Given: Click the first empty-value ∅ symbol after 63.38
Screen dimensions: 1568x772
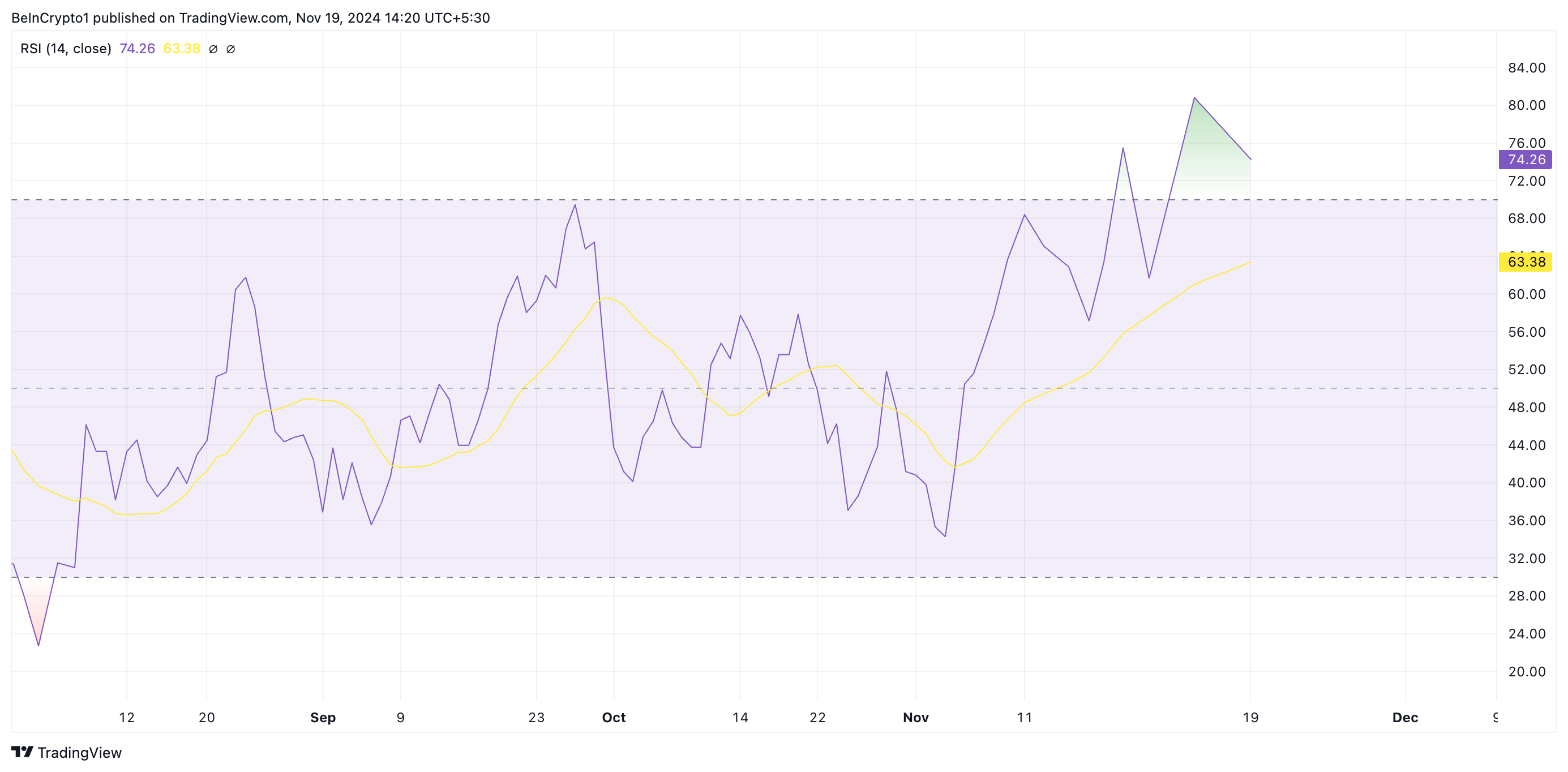Looking at the screenshot, I should (x=213, y=49).
